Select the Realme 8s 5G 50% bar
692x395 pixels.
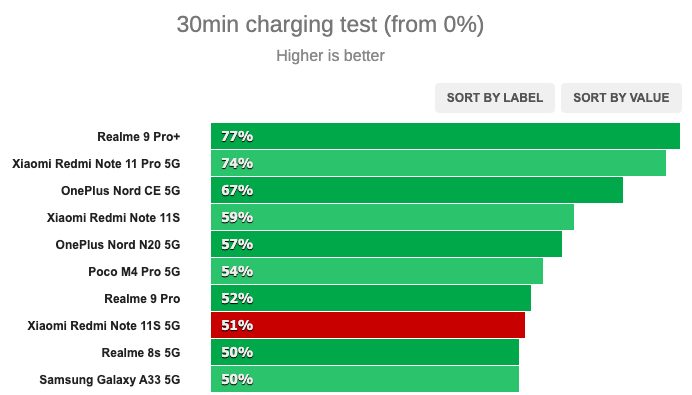[365, 352]
